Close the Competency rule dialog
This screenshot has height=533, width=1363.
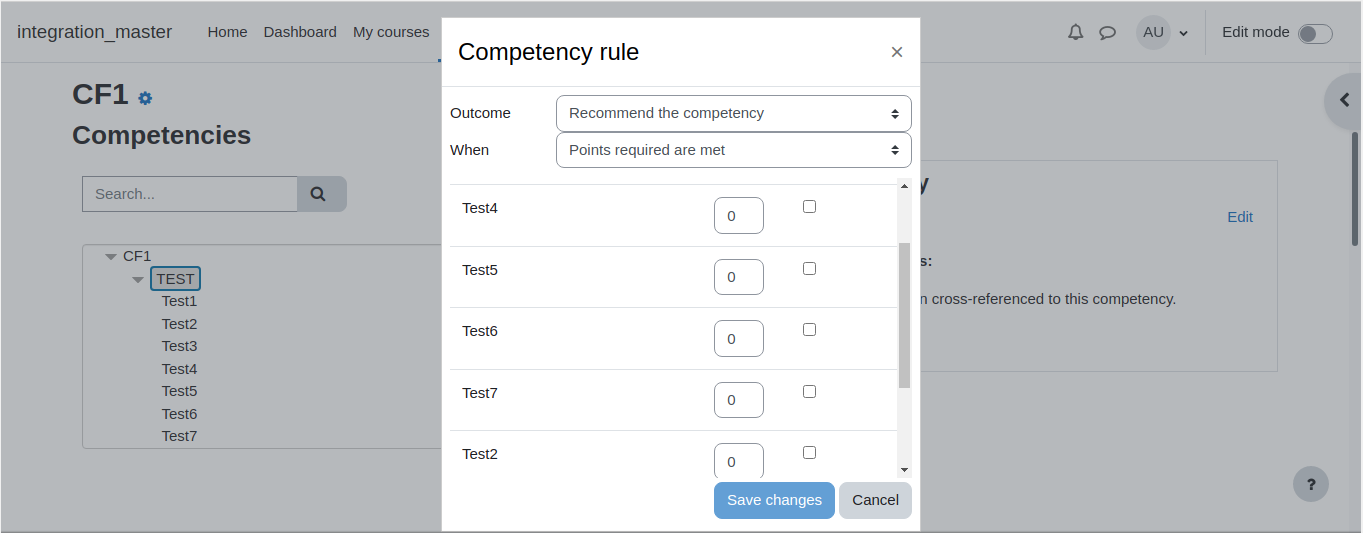(897, 52)
